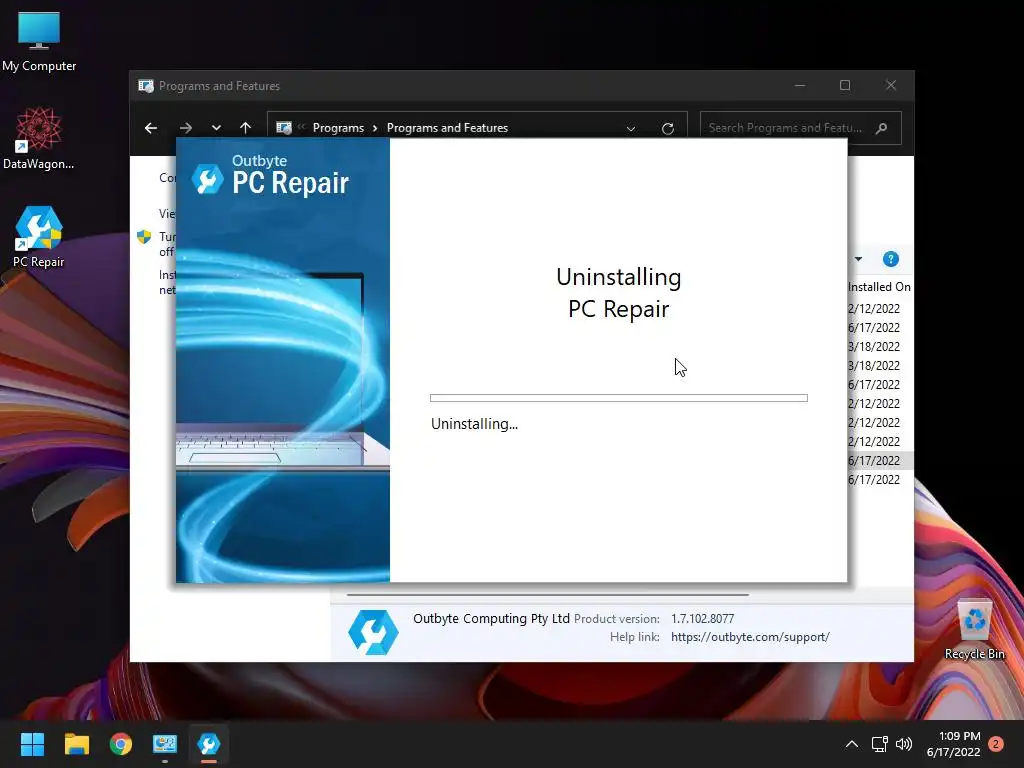The width and height of the screenshot is (1024, 768).
Task: Select product version 1.7.102.8077 text
Action: pyautogui.click(x=703, y=618)
